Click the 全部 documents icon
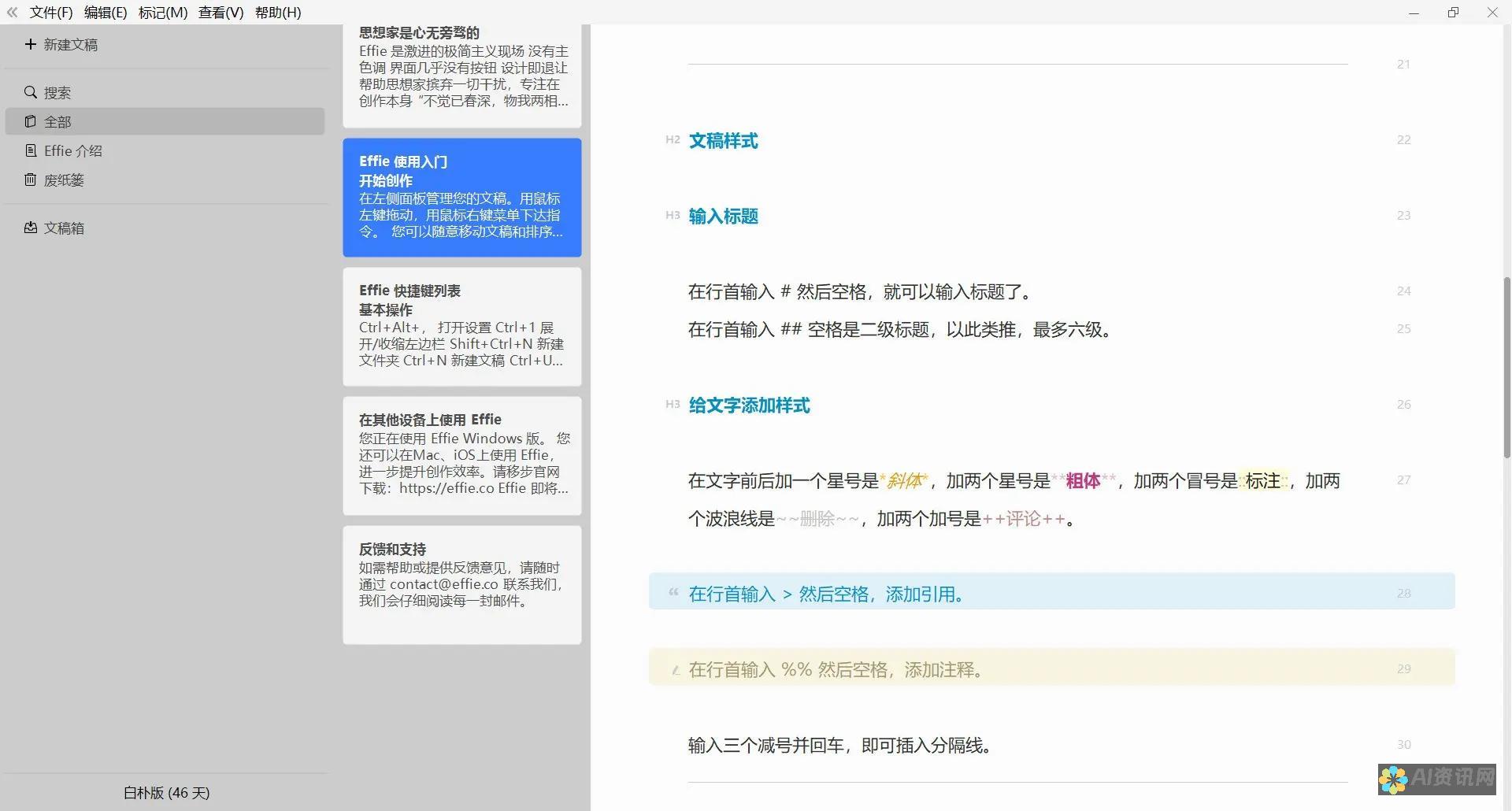Image resolution: width=1512 pixels, height=811 pixels. tap(30, 121)
